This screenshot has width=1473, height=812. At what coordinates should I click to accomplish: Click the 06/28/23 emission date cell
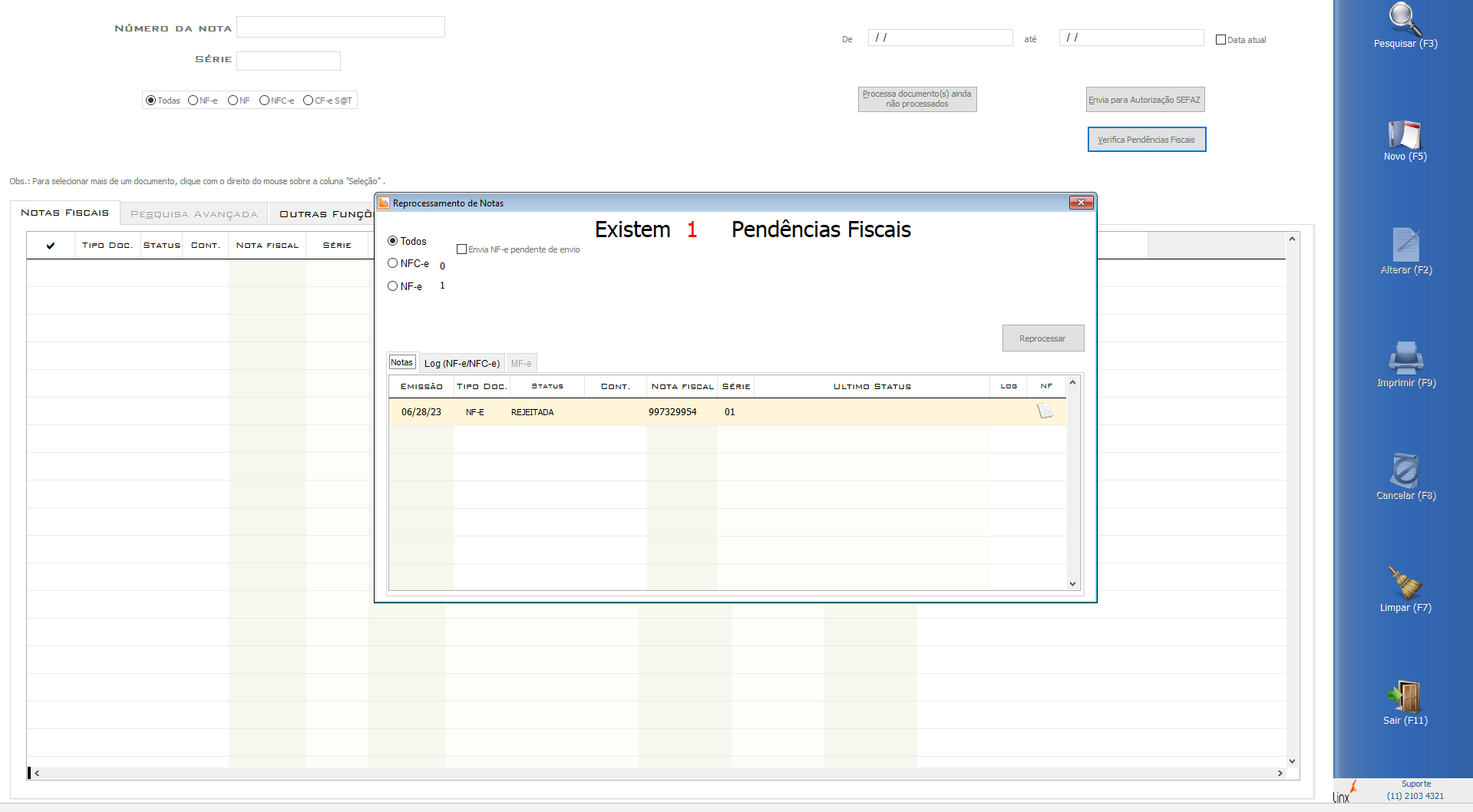pos(421,412)
